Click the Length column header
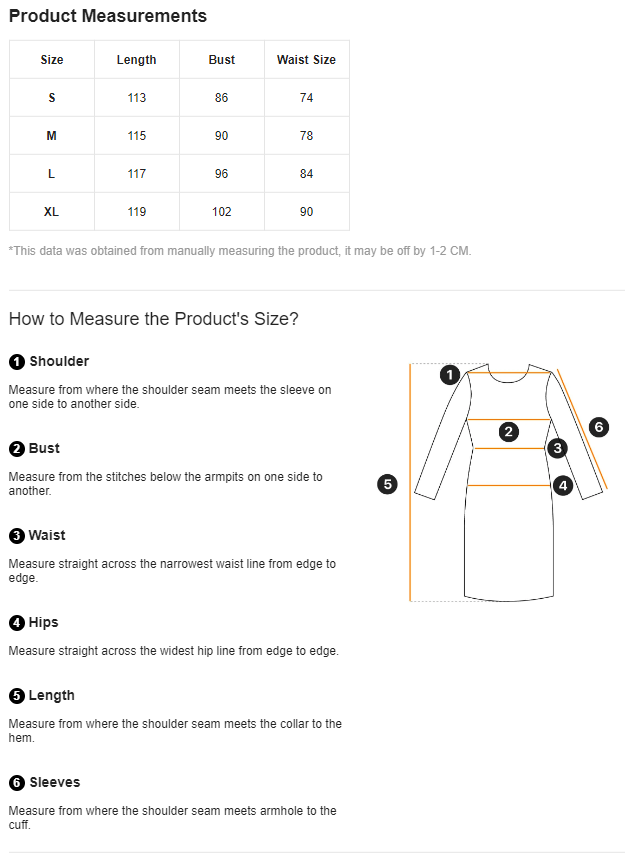The image size is (638, 861). point(137,60)
